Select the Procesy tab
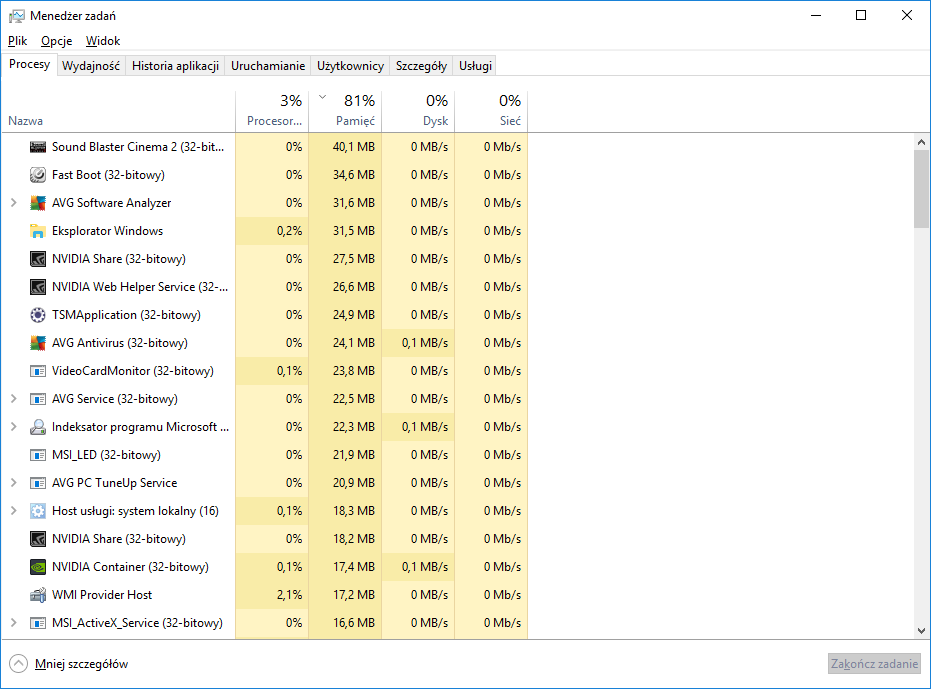931x689 pixels. point(30,64)
